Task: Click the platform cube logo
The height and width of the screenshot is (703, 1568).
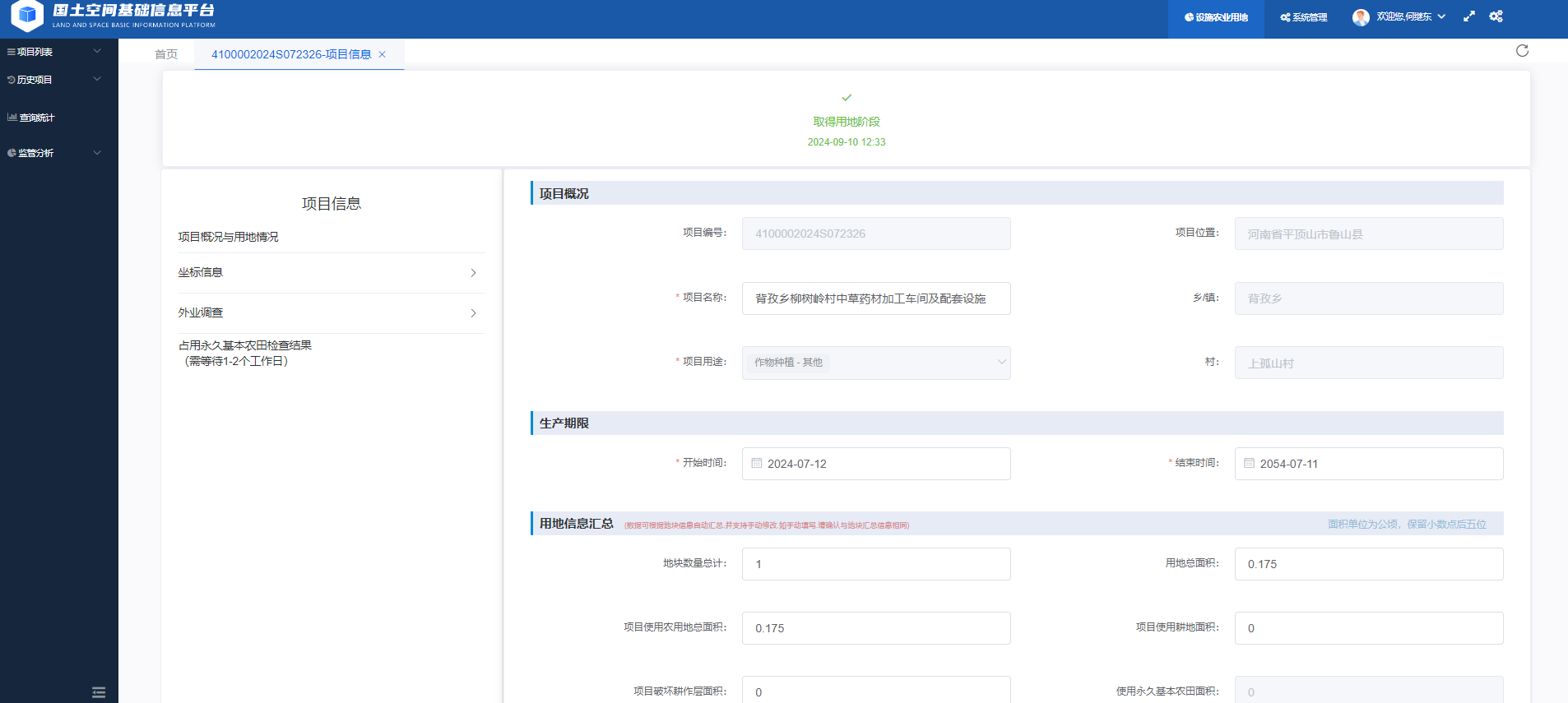Action: (x=27, y=15)
